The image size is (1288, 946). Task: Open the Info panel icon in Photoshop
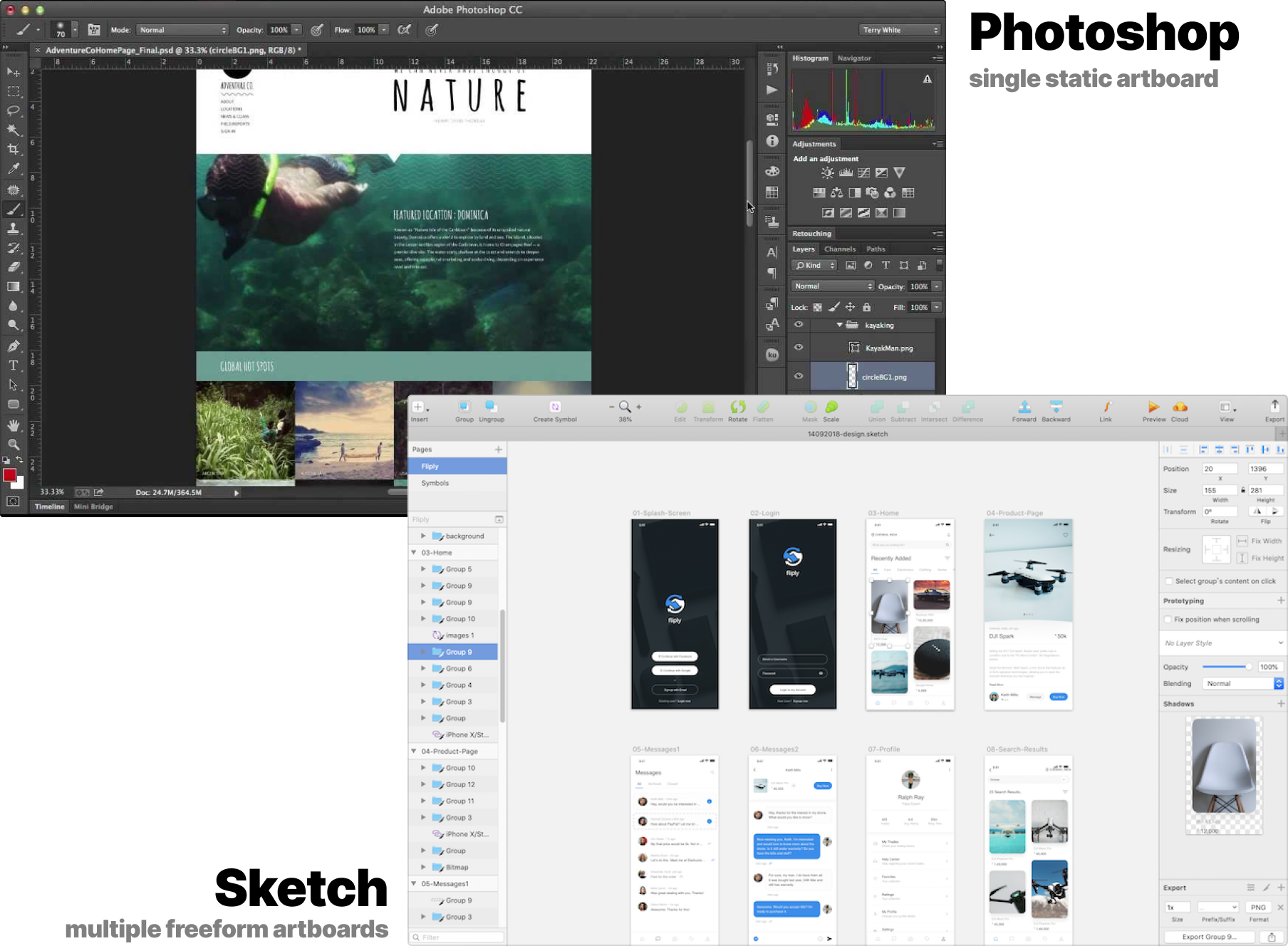click(772, 141)
